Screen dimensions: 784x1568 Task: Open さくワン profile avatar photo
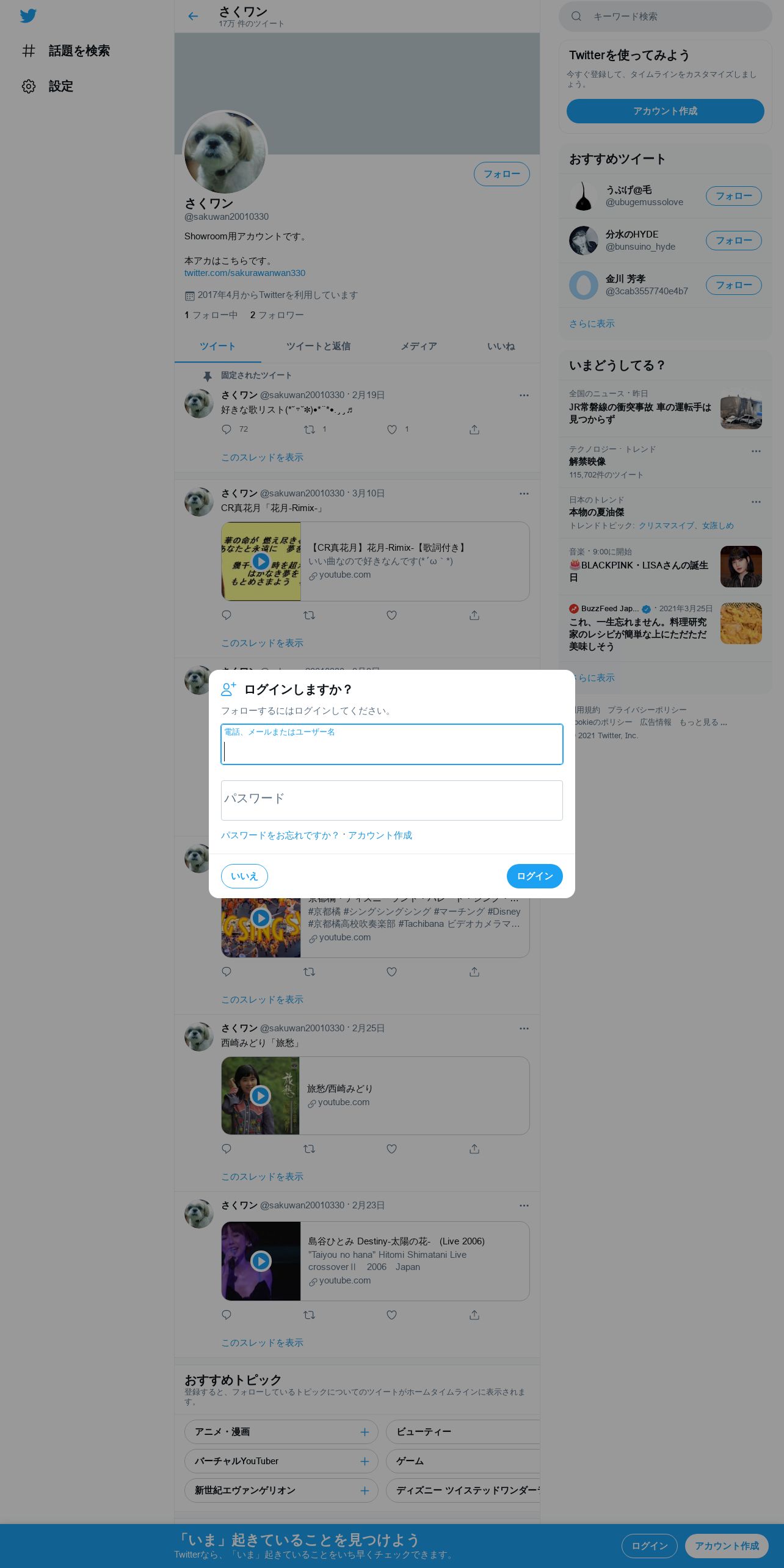click(x=225, y=153)
